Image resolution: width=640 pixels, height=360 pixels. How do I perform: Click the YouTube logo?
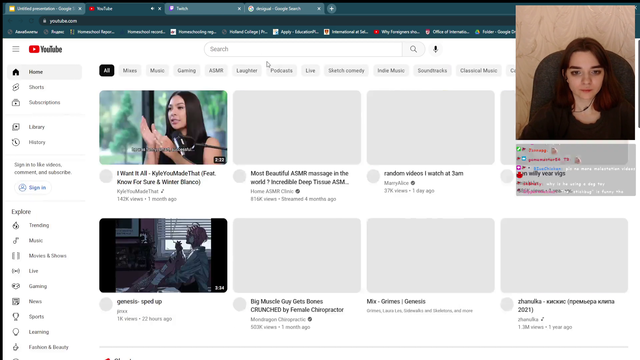click(x=45, y=49)
